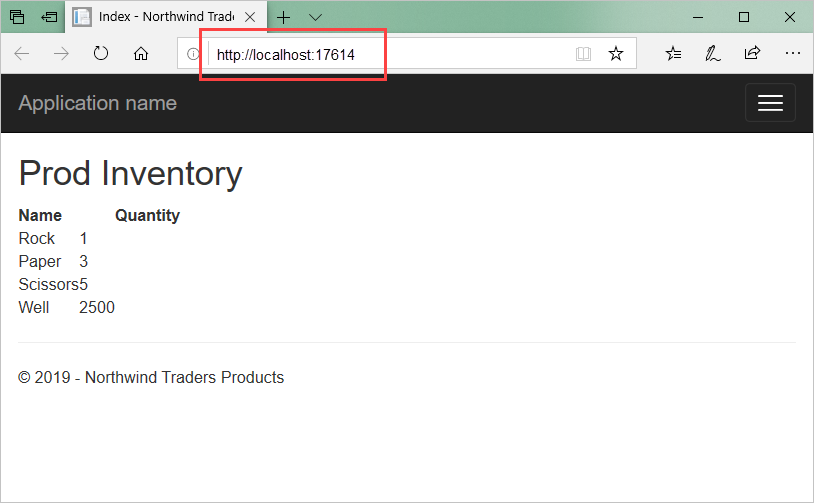Close the Index - Northwind tab
Viewport: 814px width, 503px height.
coord(250,17)
